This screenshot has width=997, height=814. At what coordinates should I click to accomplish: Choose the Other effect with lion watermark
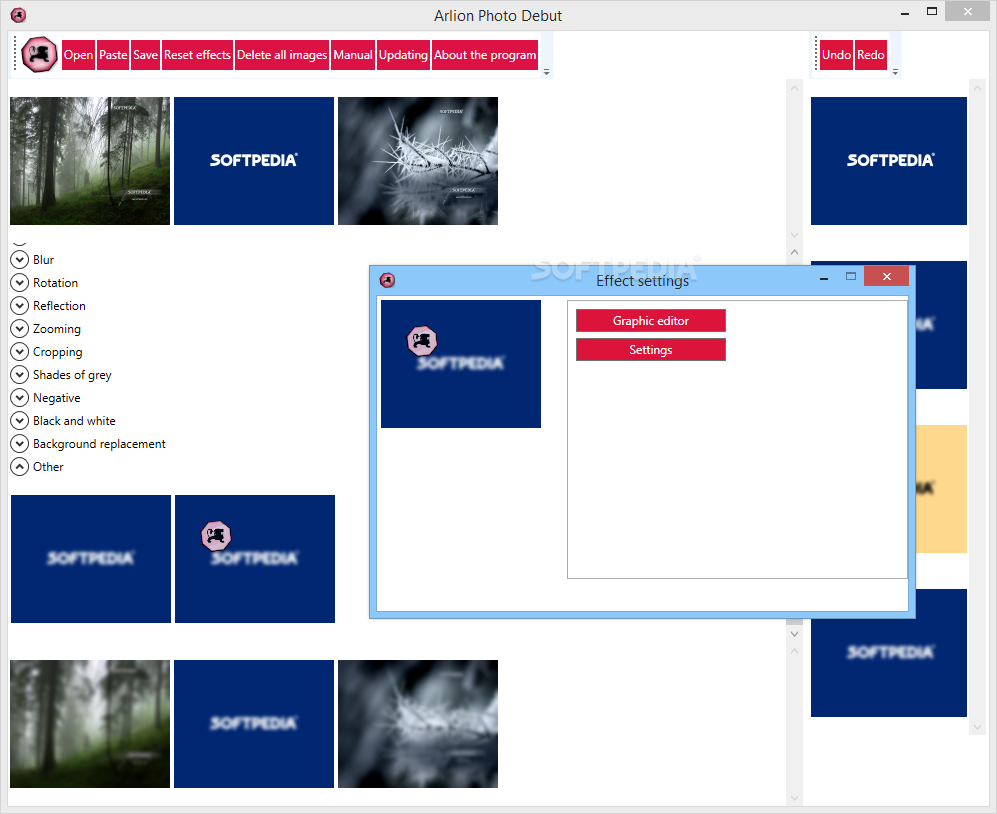coord(255,559)
